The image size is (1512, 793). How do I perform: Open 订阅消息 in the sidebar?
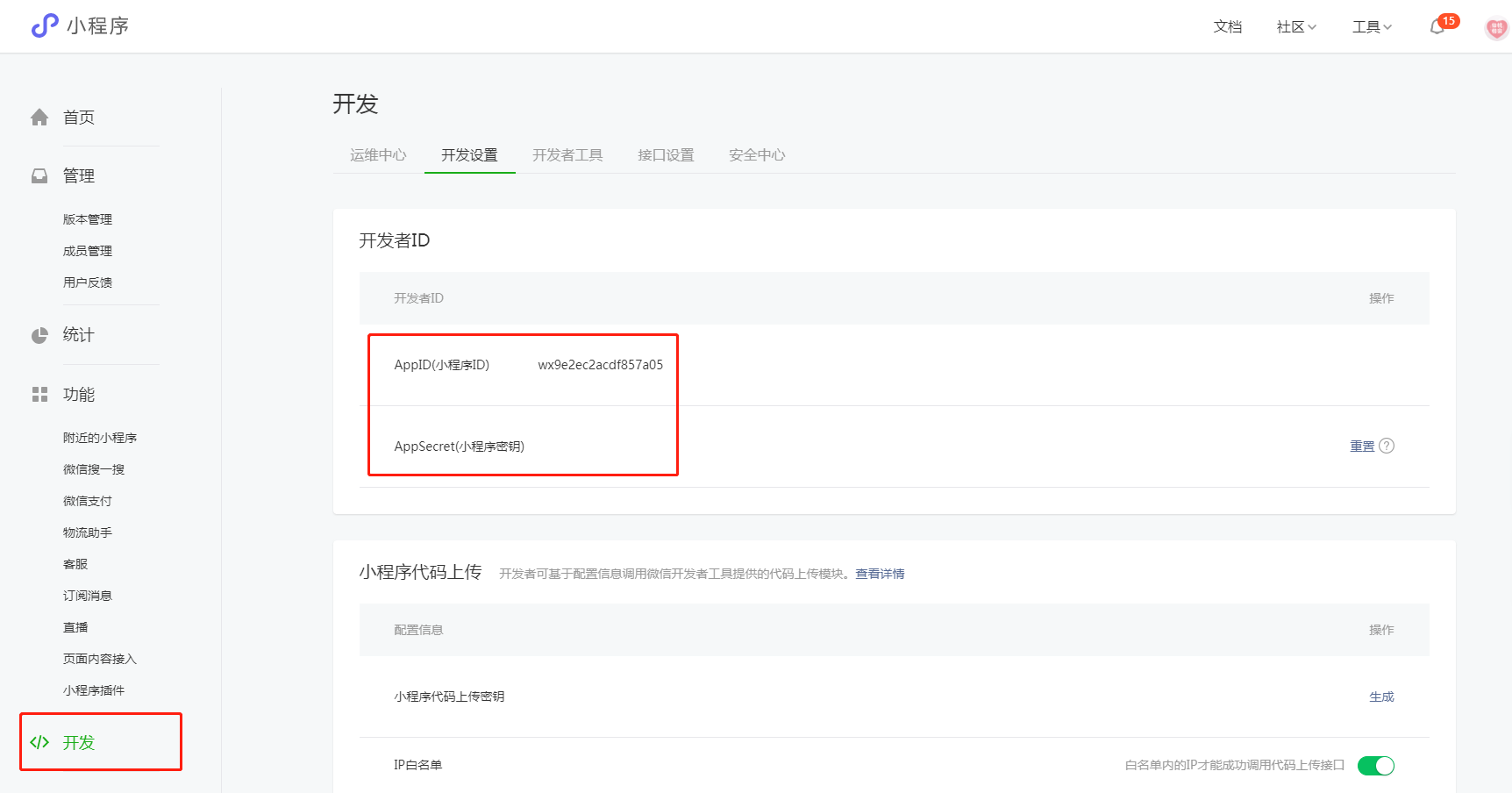[88, 596]
